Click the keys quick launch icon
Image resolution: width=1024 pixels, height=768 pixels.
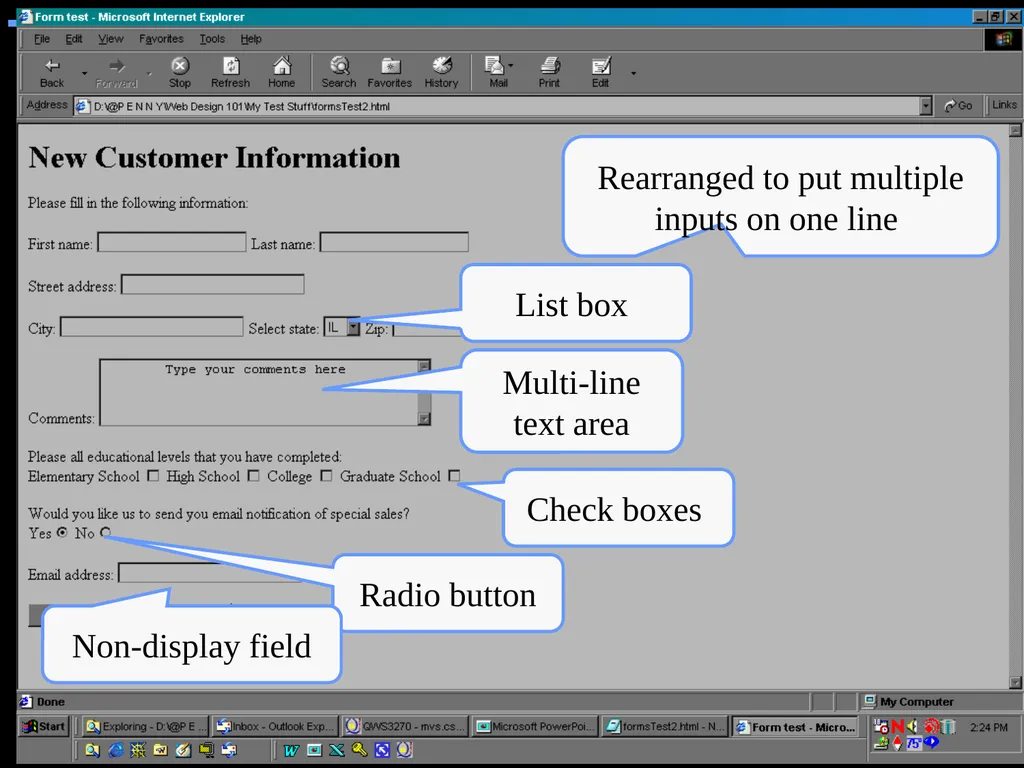(x=359, y=750)
